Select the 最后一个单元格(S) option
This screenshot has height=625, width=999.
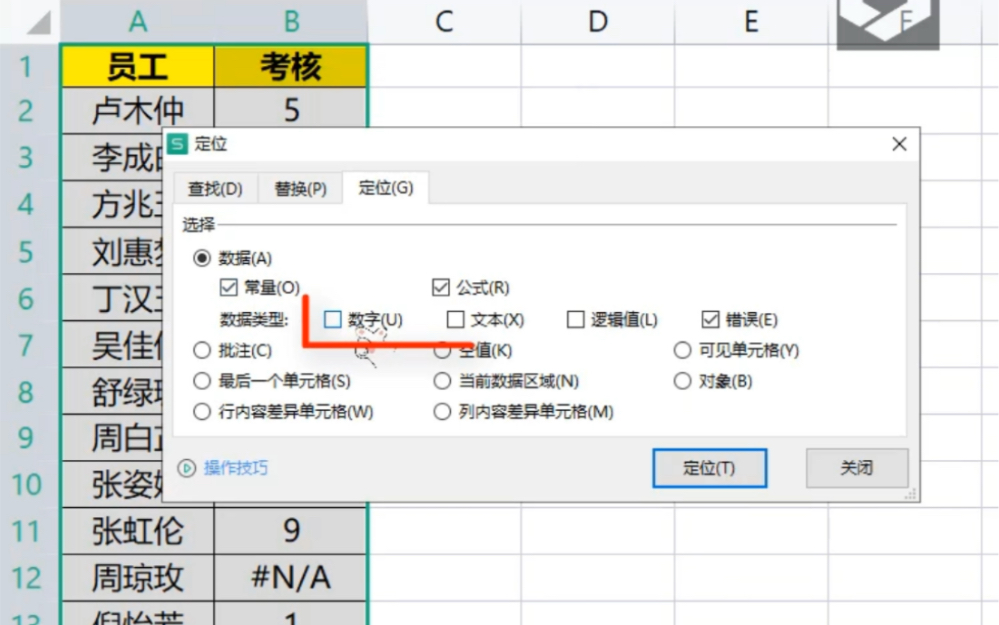point(201,380)
